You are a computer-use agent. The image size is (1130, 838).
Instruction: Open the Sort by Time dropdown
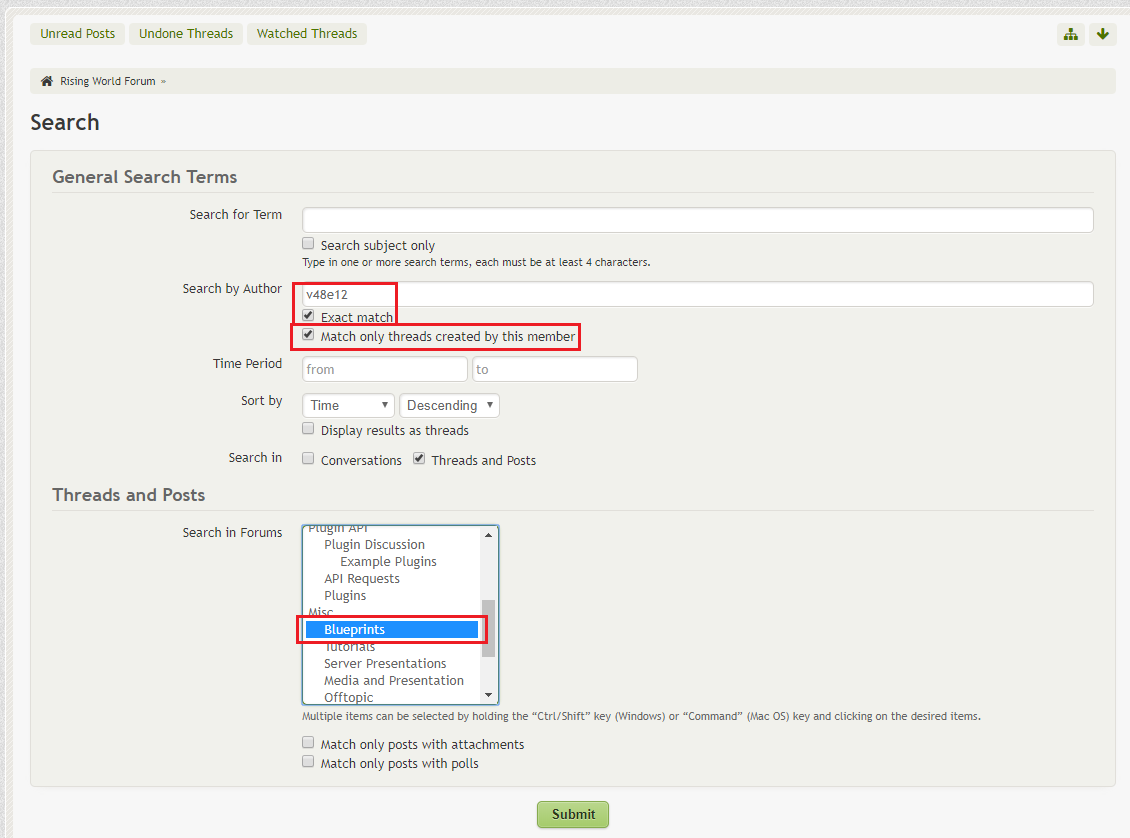tap(349, 405)
